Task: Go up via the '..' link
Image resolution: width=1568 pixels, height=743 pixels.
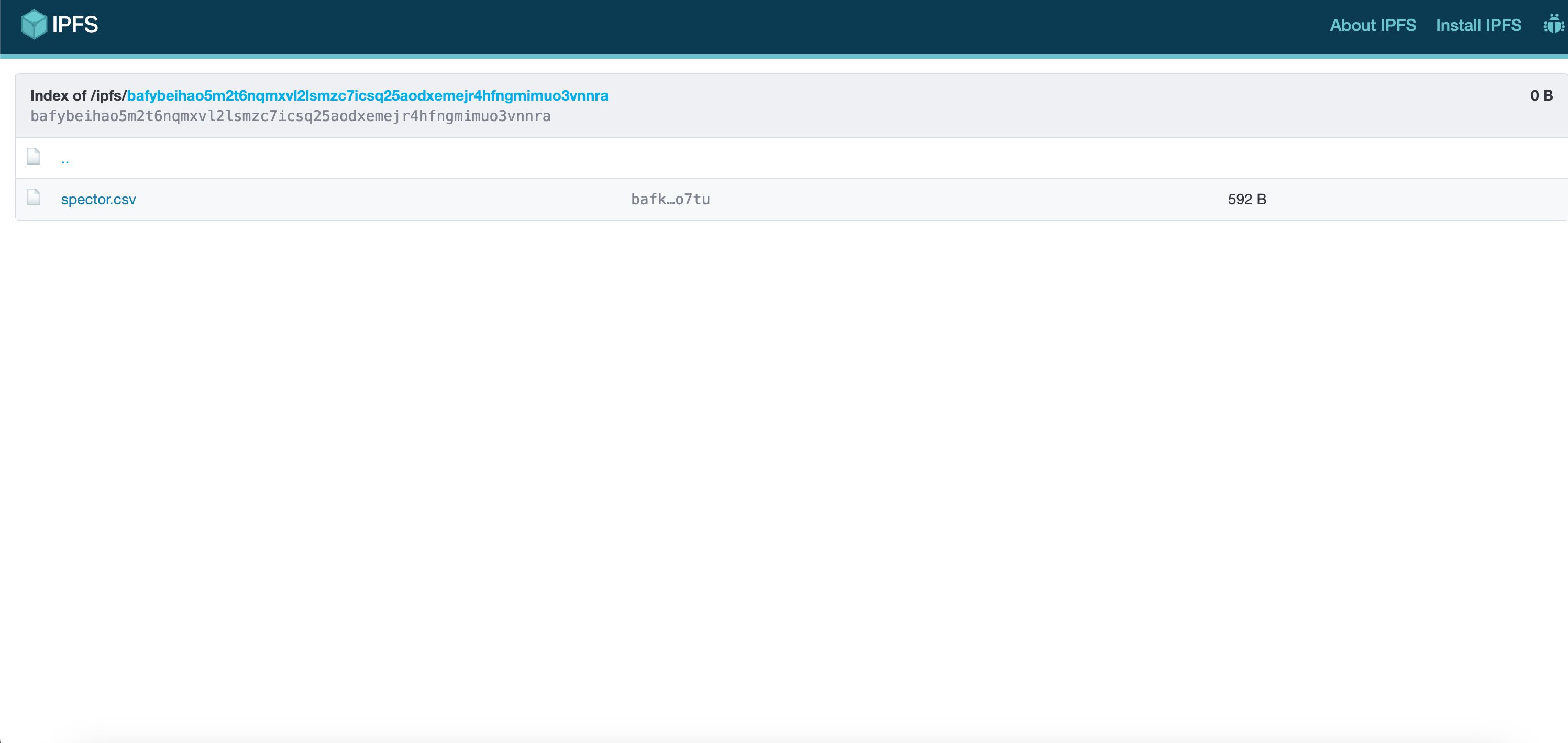Action: [65, 160]
